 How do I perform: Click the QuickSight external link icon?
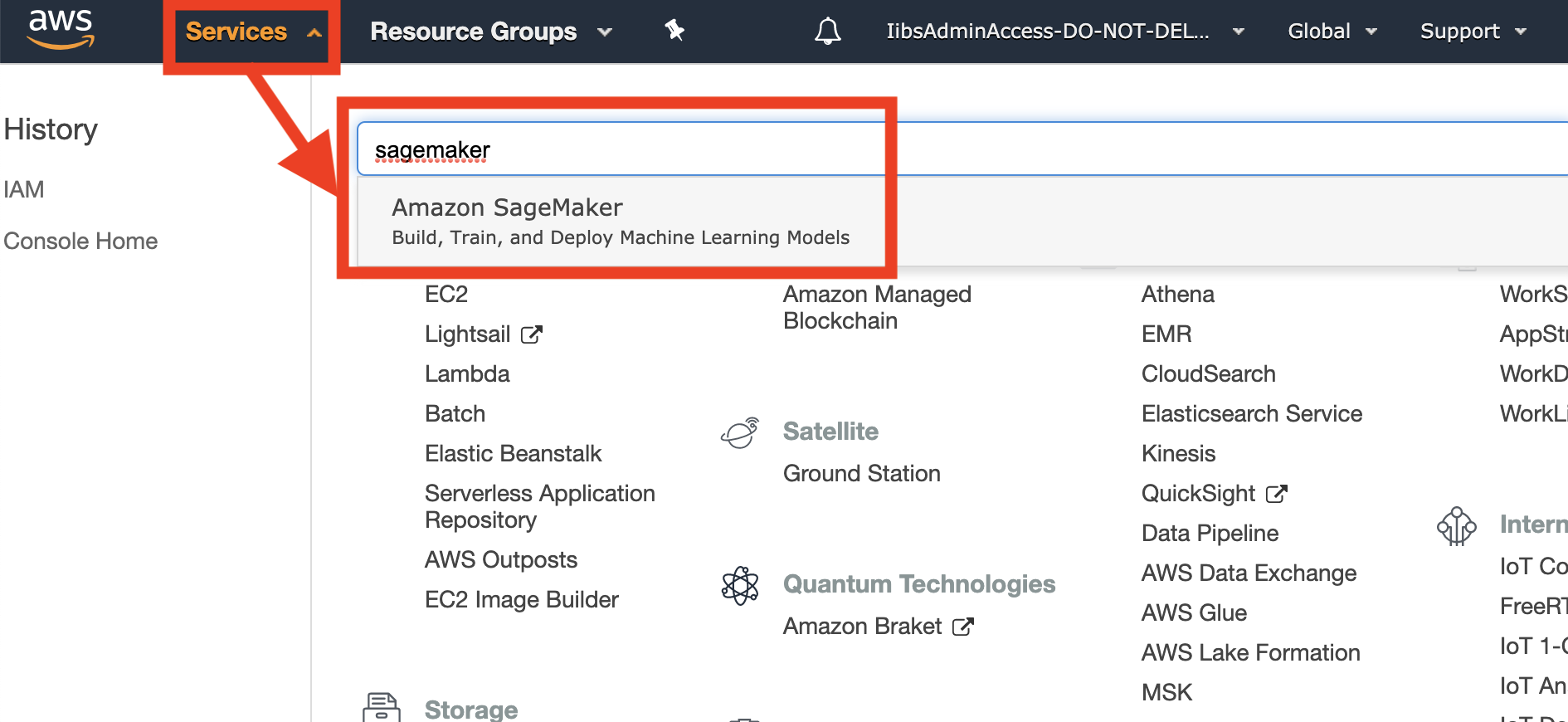click(1276, 494)
